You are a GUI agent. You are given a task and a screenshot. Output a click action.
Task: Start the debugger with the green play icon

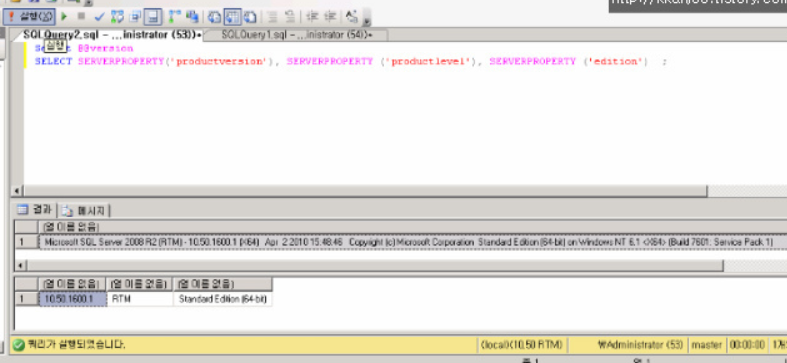click(x=64, y=17)
